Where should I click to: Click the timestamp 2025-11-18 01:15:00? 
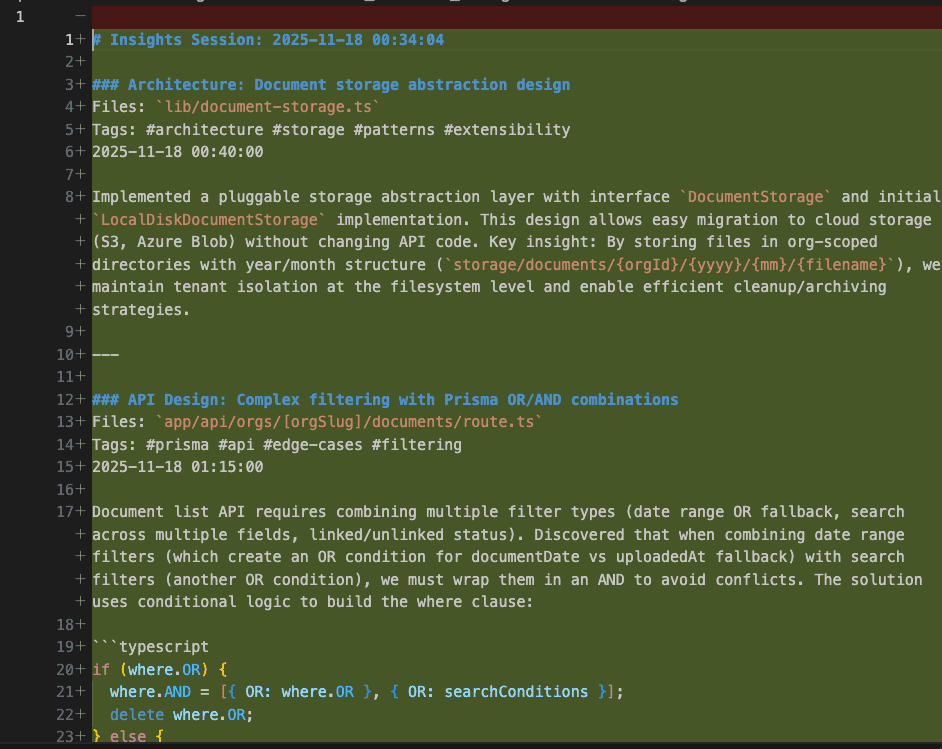tap(177, 466)
